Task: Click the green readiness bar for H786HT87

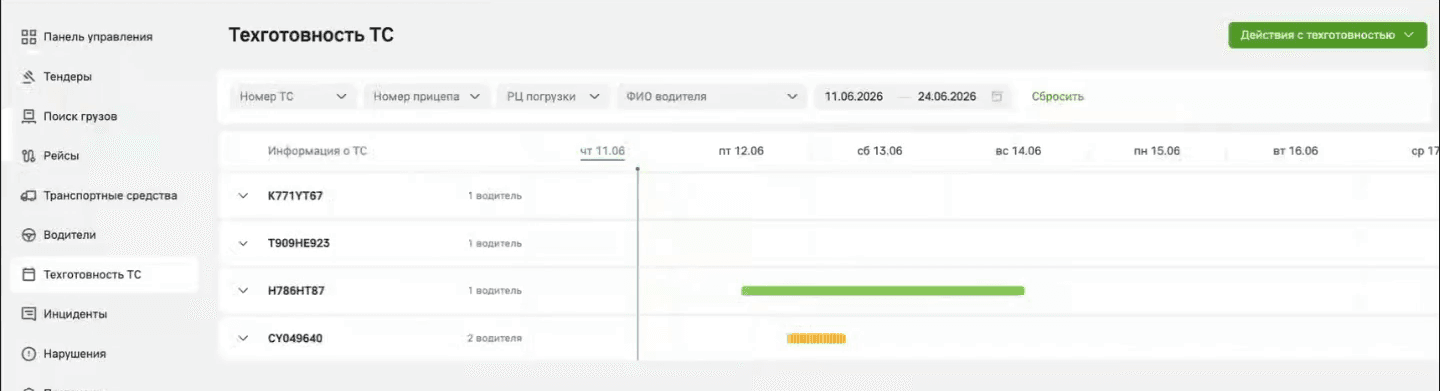Action: (x=883, y=291)
